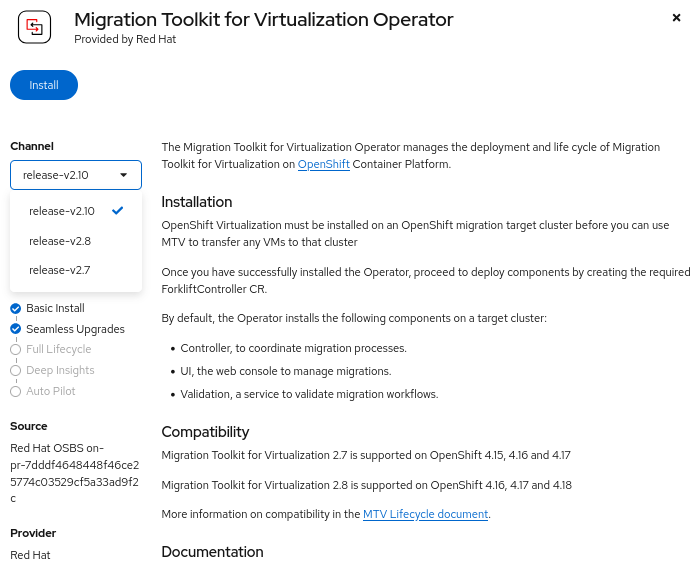Click the Compatibility section heading
This screenshot has width=698, height=562.
(205, 432)
